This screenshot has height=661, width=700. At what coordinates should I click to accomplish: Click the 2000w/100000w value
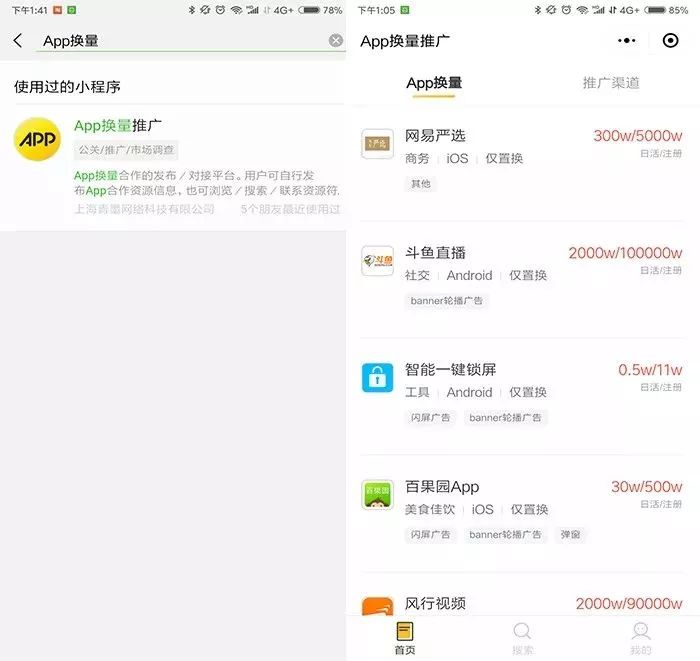pyautogui.click(x=625, y=253)
